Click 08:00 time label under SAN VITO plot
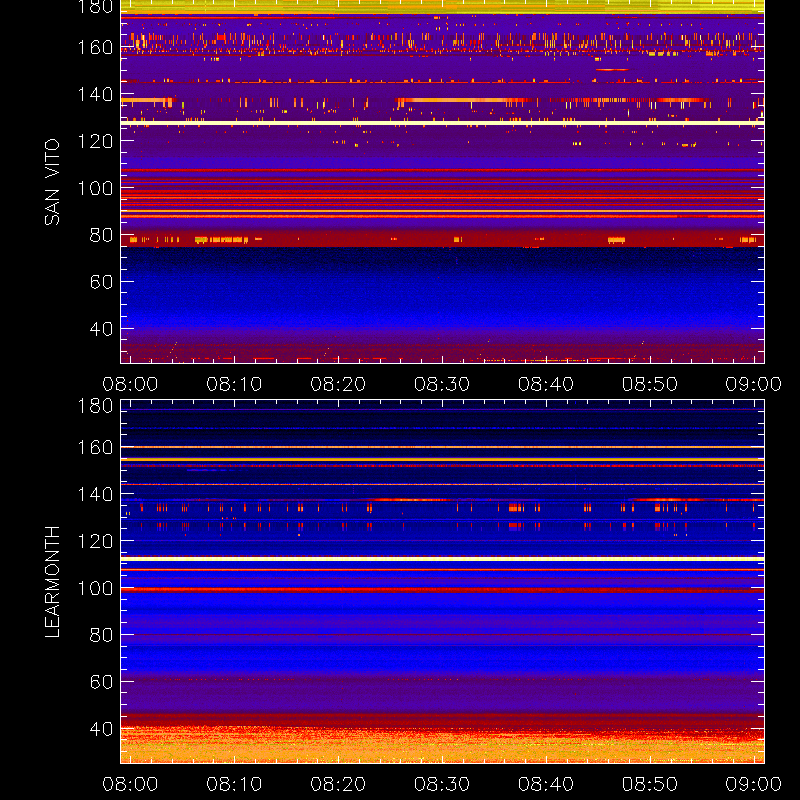This screenshot has height=800, width=800. coord(130,384)
